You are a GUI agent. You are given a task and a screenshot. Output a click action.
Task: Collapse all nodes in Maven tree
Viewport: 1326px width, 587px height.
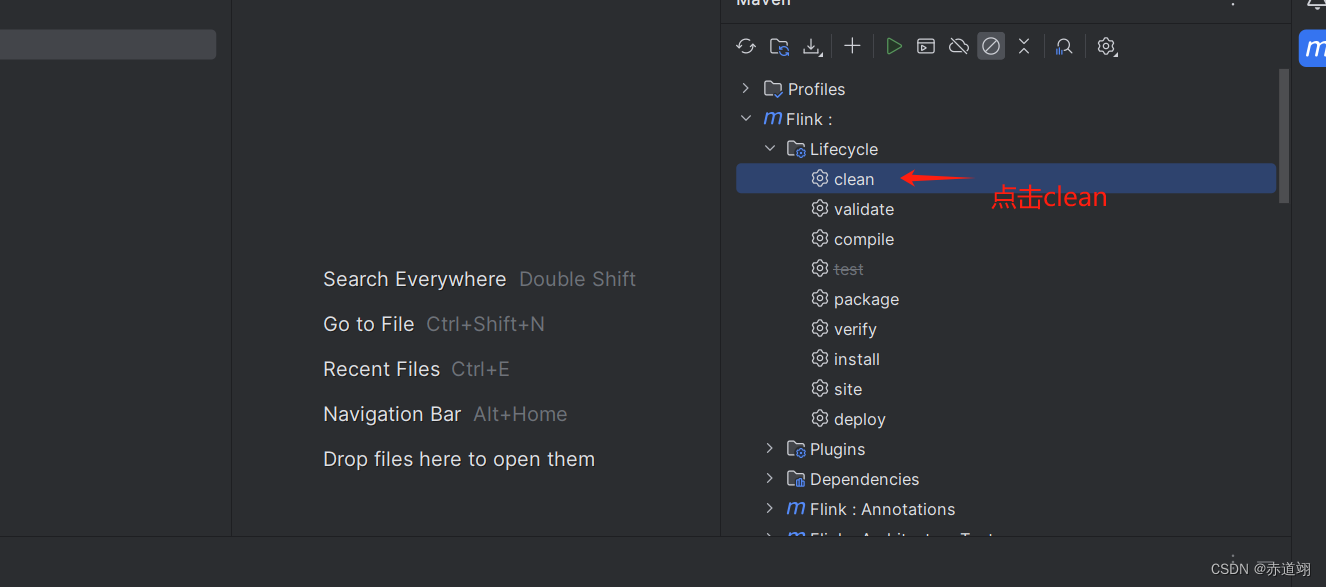click(x=1024, y=46)
